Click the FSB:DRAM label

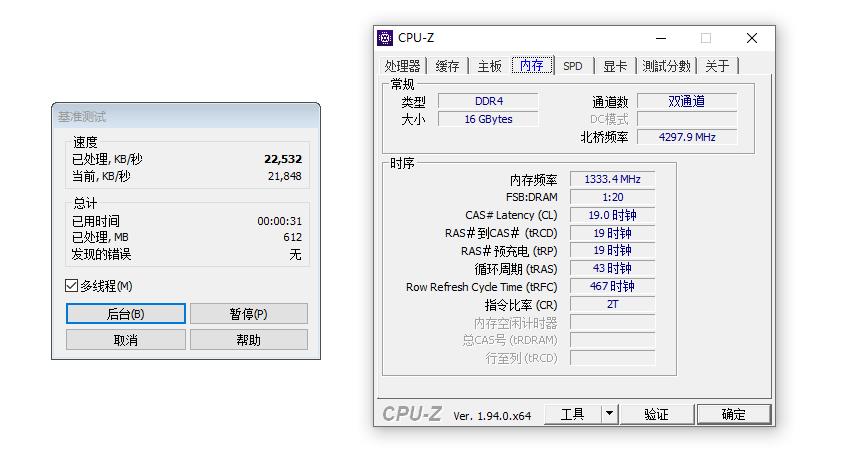(531, 197)
